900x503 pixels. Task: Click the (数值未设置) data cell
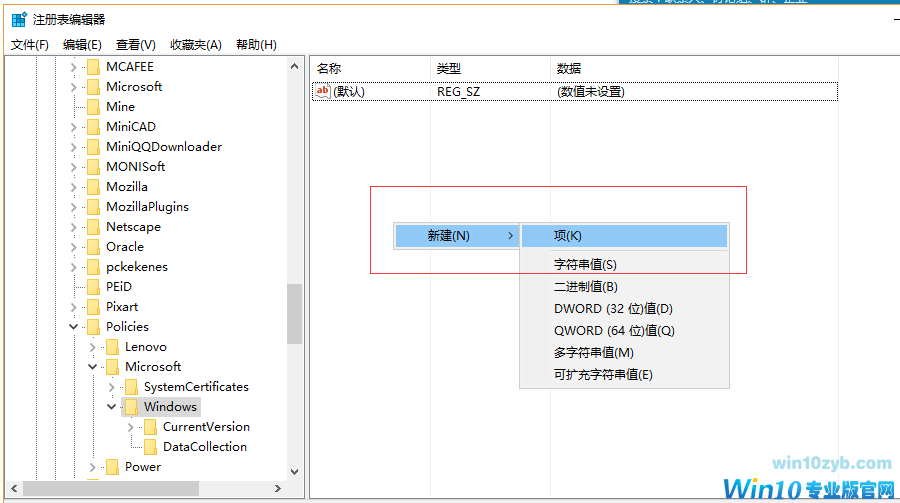pos(591,92)
